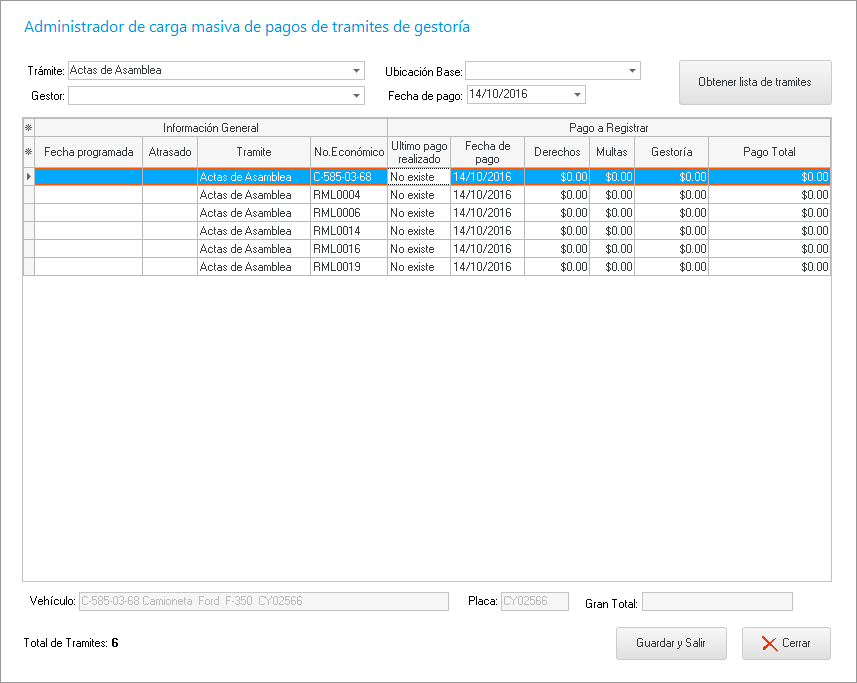Image resolution: width=857 pixels, height=683 pixels.
Task: Sort by the Fecha programada column header
Action: pyautogui.click(x=89, y=152)
